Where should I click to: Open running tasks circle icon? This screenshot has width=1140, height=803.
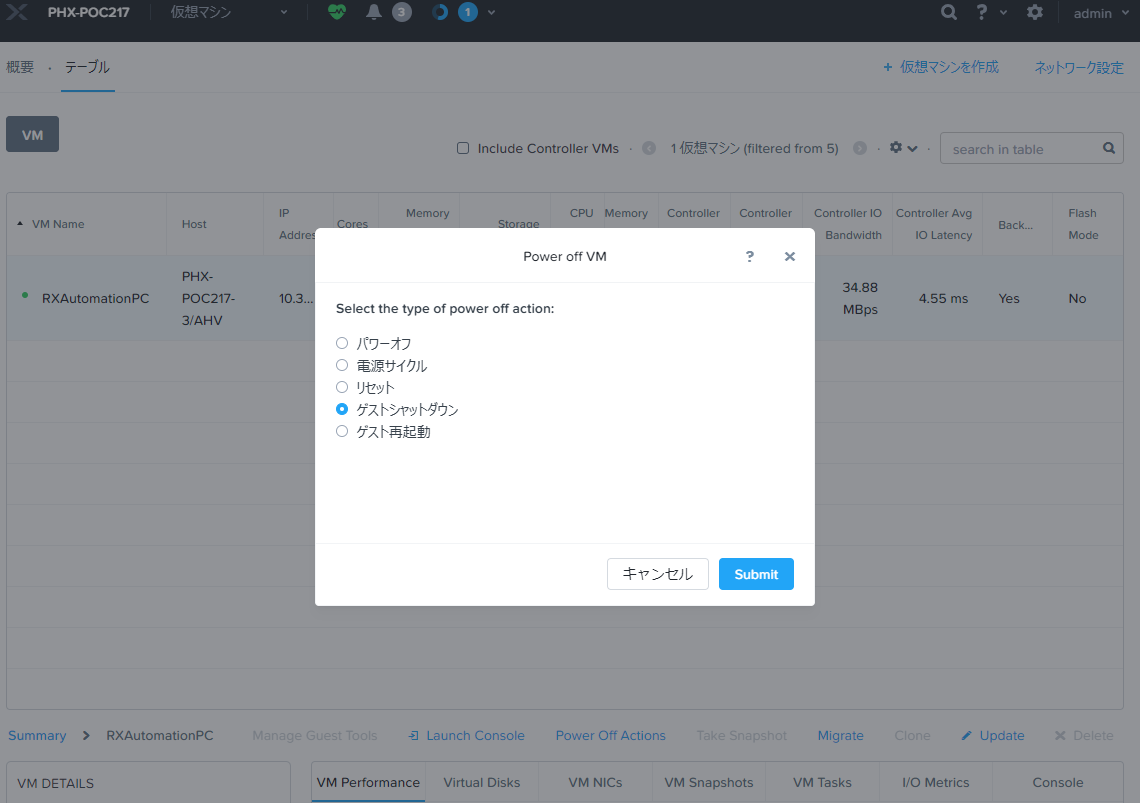[x=440, y=13]
